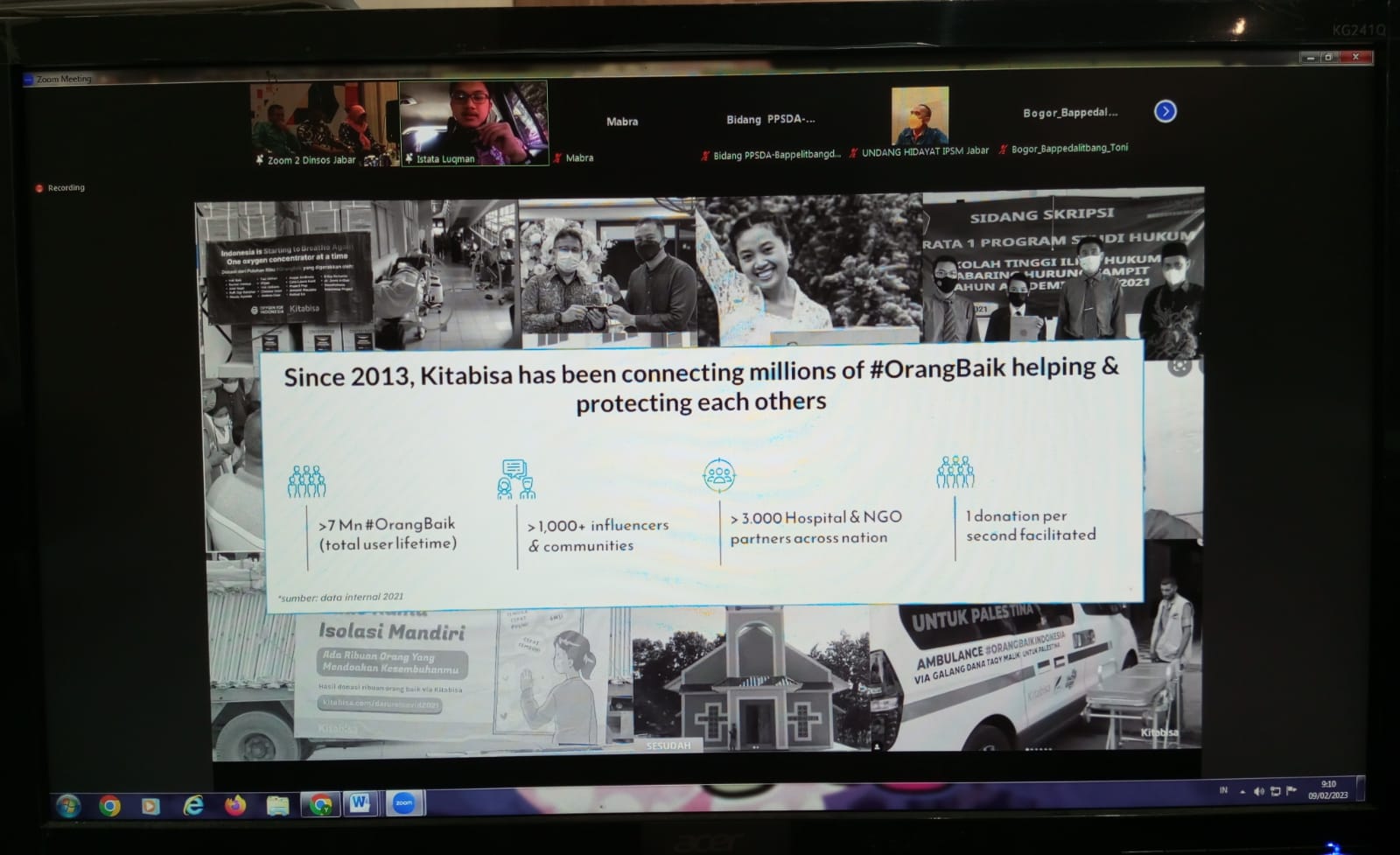The image size is (1400, 855).
Task: Expand hidden system tray icons
Action: [1242, 792]
